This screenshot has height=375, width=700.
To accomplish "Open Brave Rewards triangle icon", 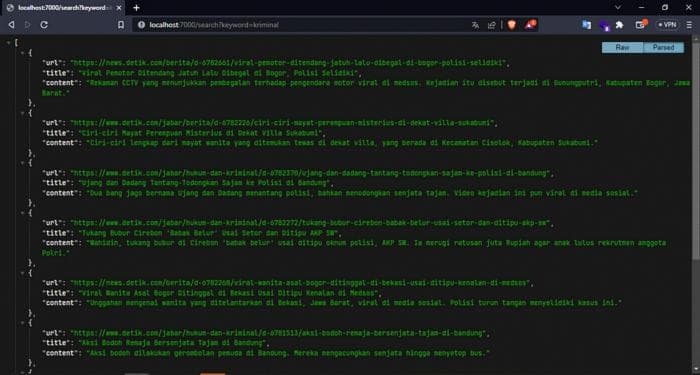I will tap(530, 25).
